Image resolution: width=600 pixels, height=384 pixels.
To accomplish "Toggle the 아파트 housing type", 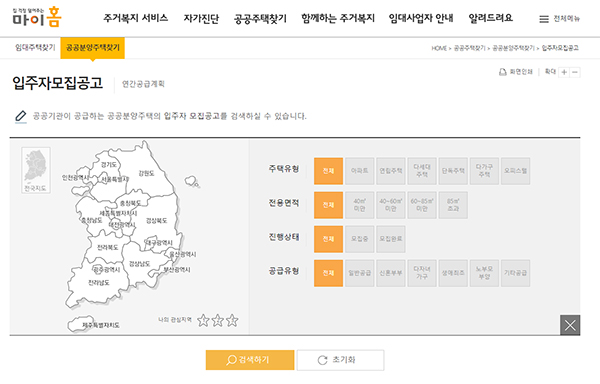I will pos(360,171).
